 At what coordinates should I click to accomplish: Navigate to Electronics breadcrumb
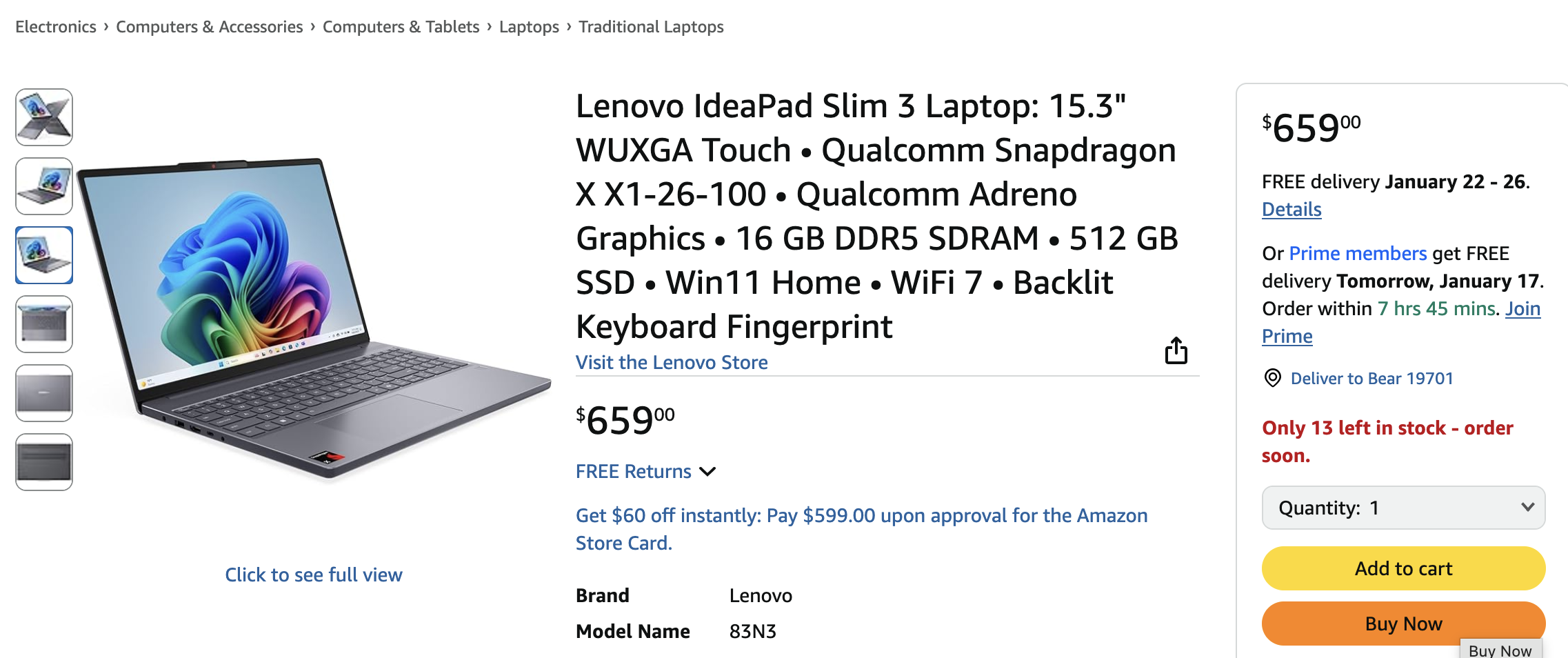click(x=56, y=27)
